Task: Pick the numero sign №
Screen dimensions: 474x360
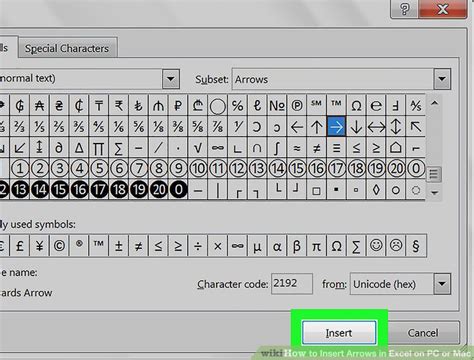Action: coord(277,106)
